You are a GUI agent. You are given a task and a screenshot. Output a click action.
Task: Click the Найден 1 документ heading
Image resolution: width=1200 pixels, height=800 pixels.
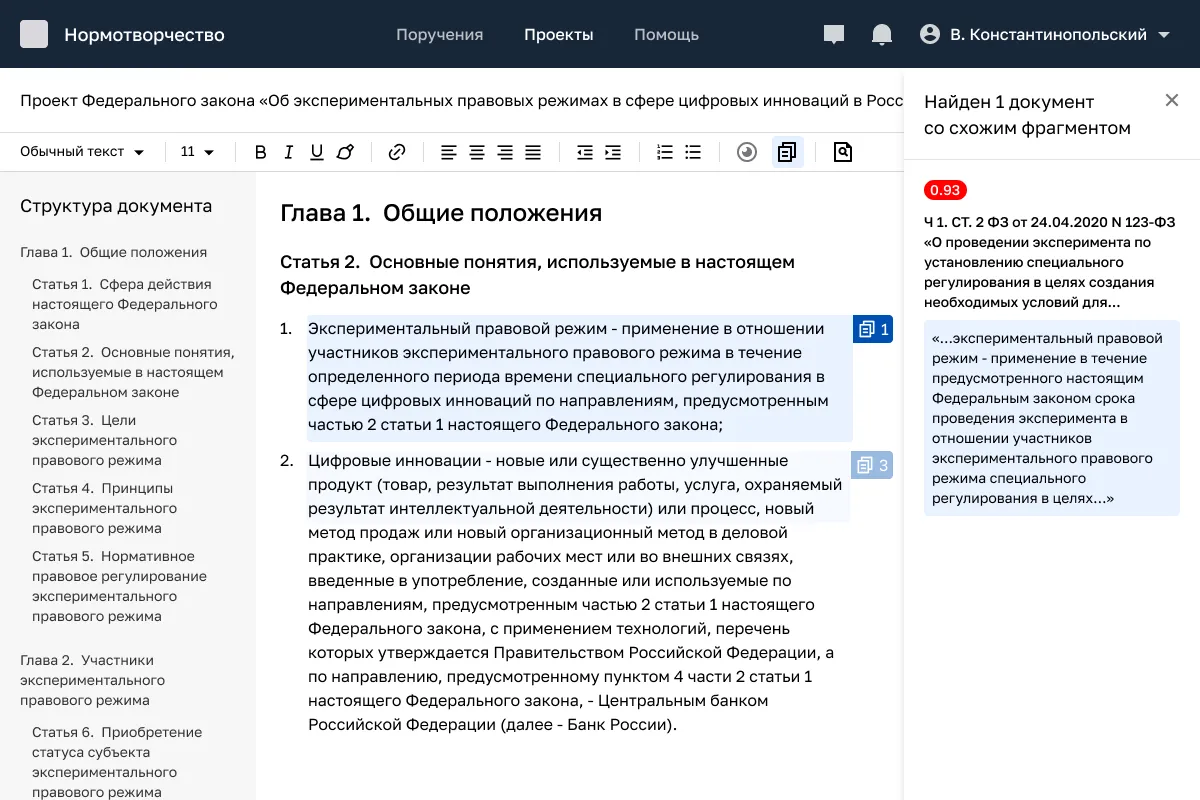pos(1027,115)
